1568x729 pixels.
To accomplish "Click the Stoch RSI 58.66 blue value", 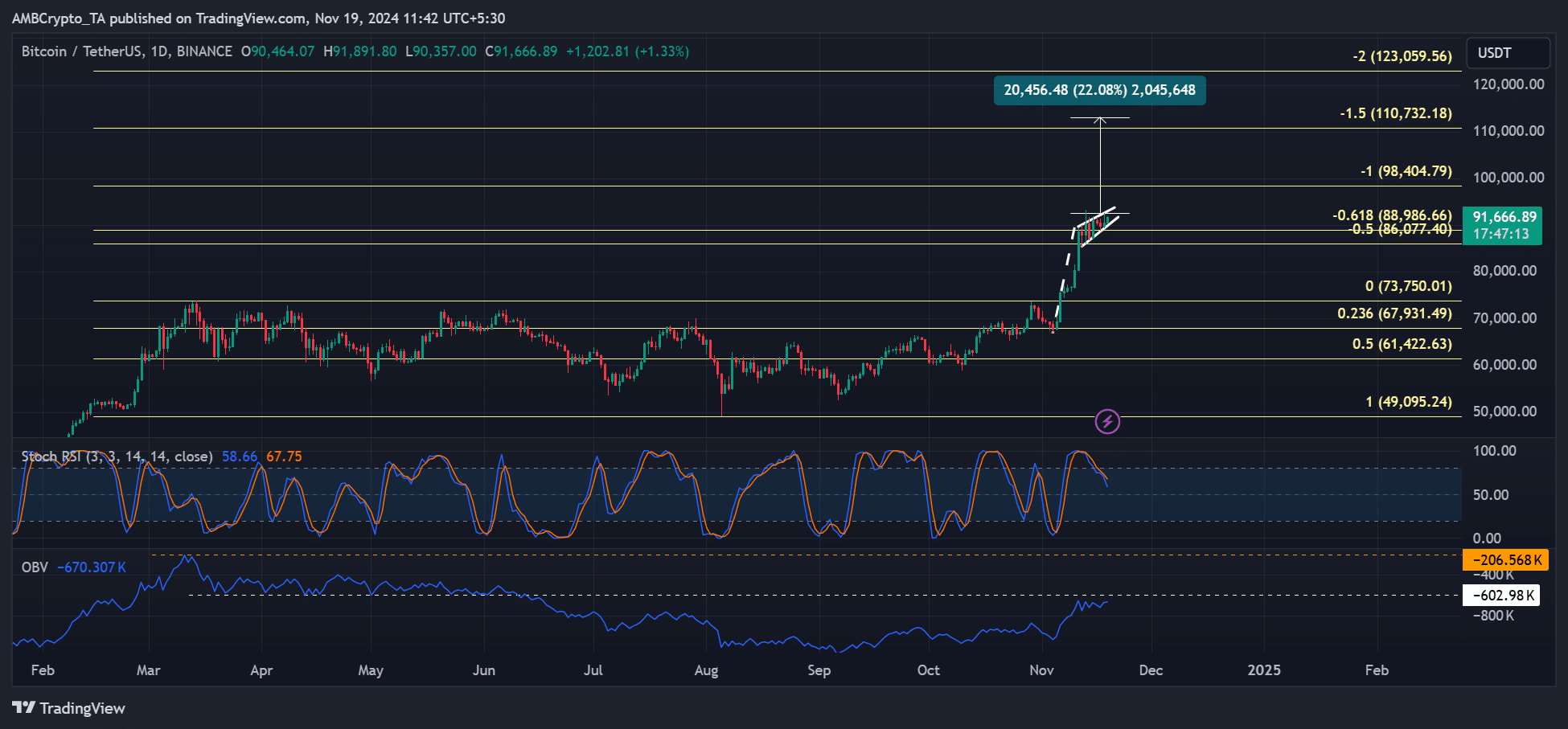I will coord(240,457).
